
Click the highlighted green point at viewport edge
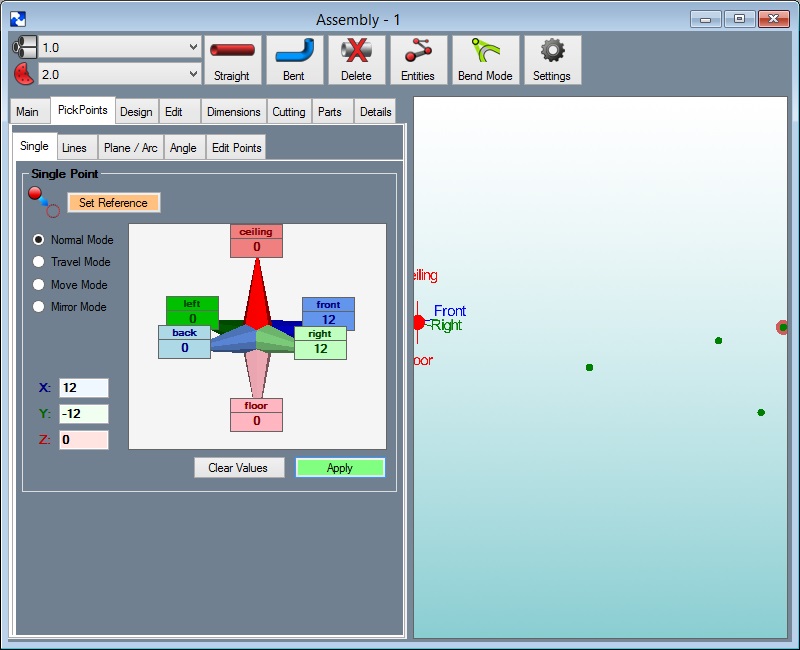(782, 327)
